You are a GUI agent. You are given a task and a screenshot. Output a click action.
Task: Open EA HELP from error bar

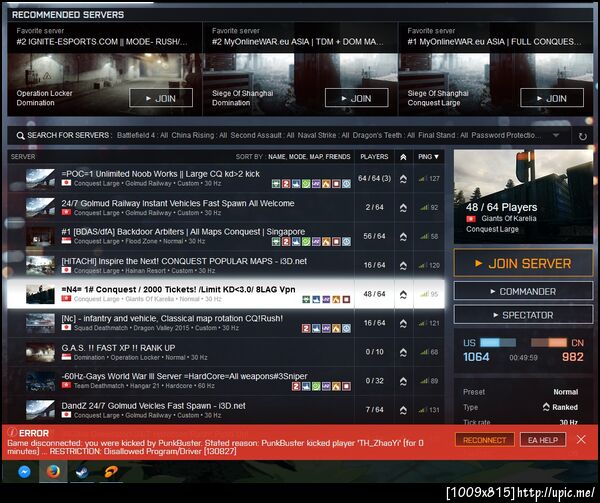pos(543,440)
